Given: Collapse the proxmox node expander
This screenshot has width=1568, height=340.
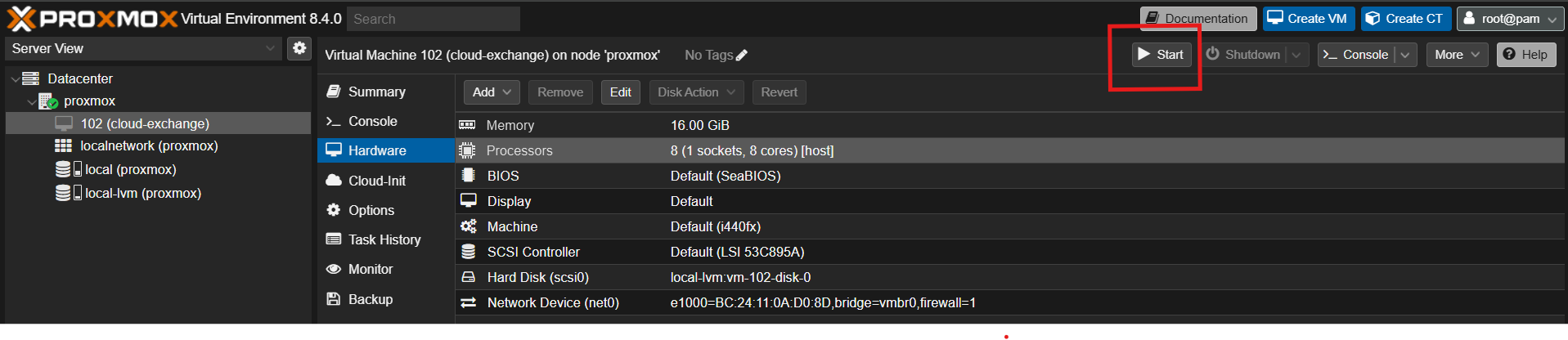Looking at the screenshot, I should coord(31,101).
